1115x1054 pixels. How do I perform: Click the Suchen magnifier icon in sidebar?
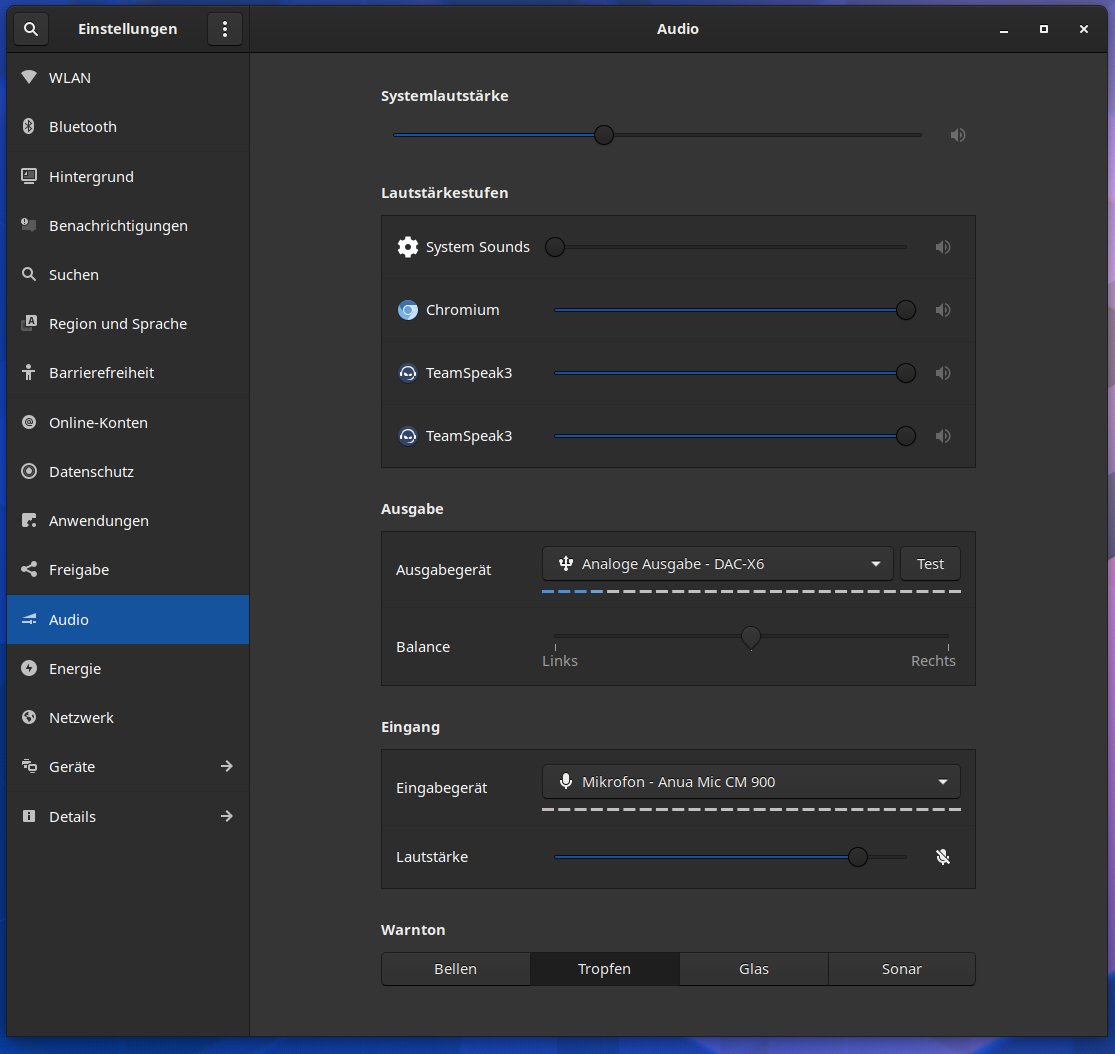pos(28,274)
